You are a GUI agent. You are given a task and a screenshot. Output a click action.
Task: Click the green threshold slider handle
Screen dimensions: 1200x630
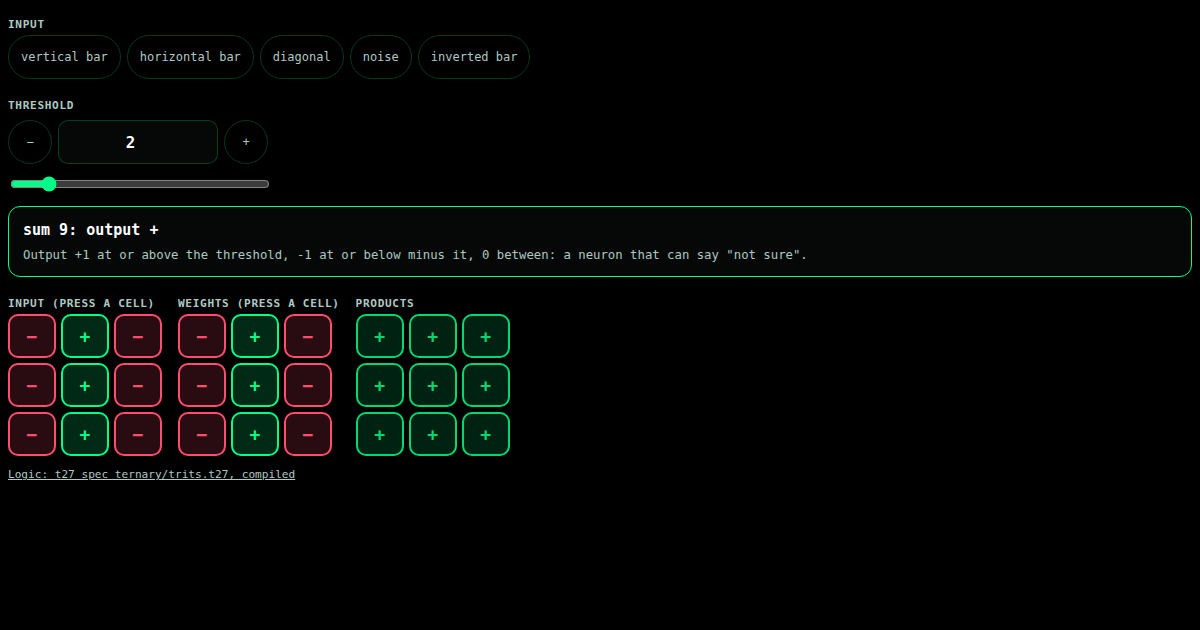(x=48, y=184)
